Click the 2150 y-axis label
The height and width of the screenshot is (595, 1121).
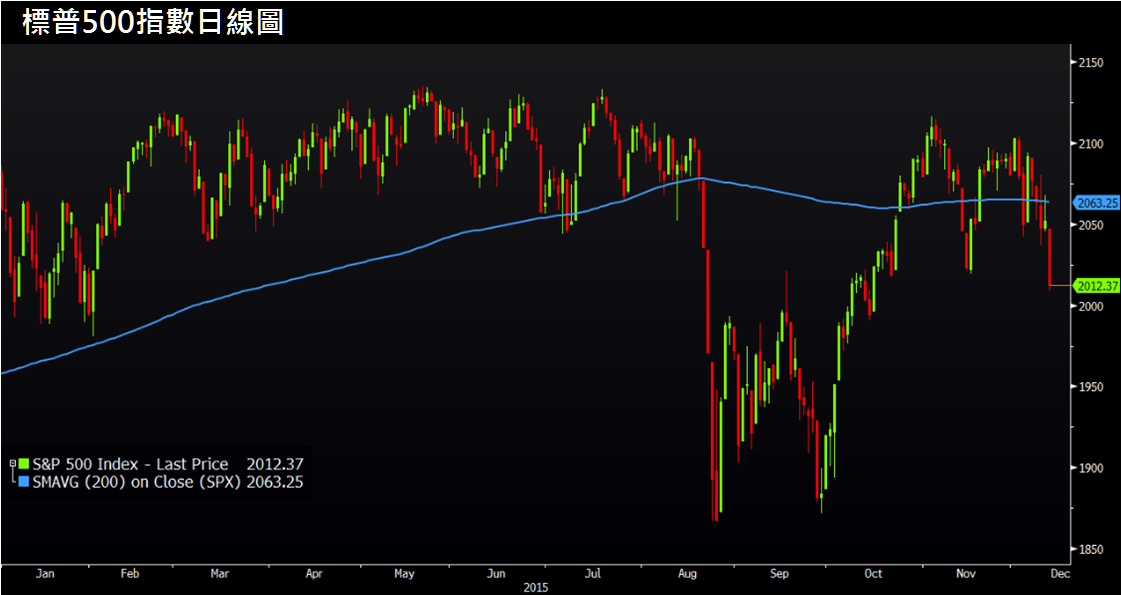coord(1090,63)
